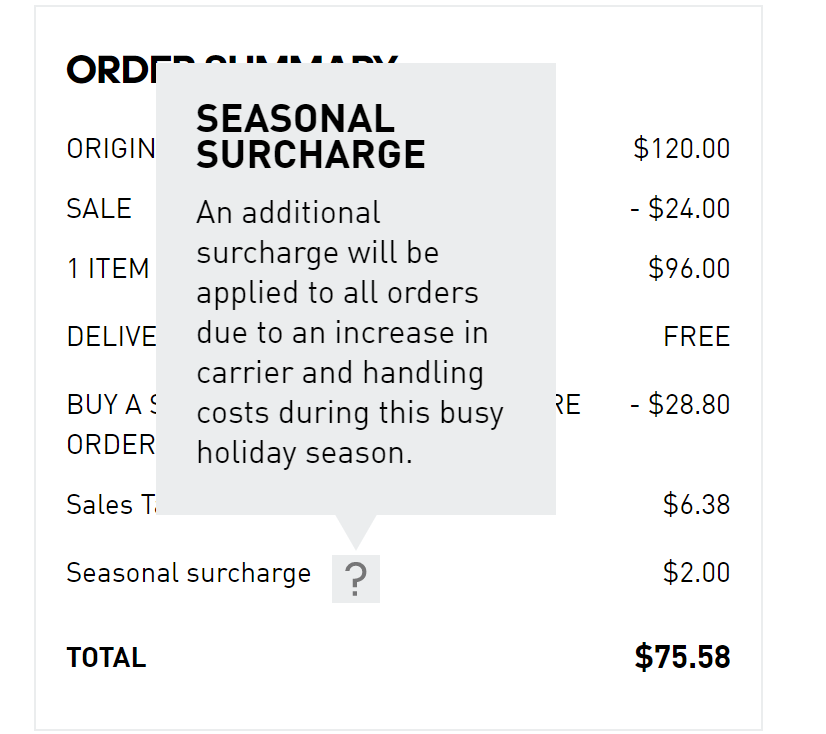Select the Seasonal surcharge row label

click(188, 573)
